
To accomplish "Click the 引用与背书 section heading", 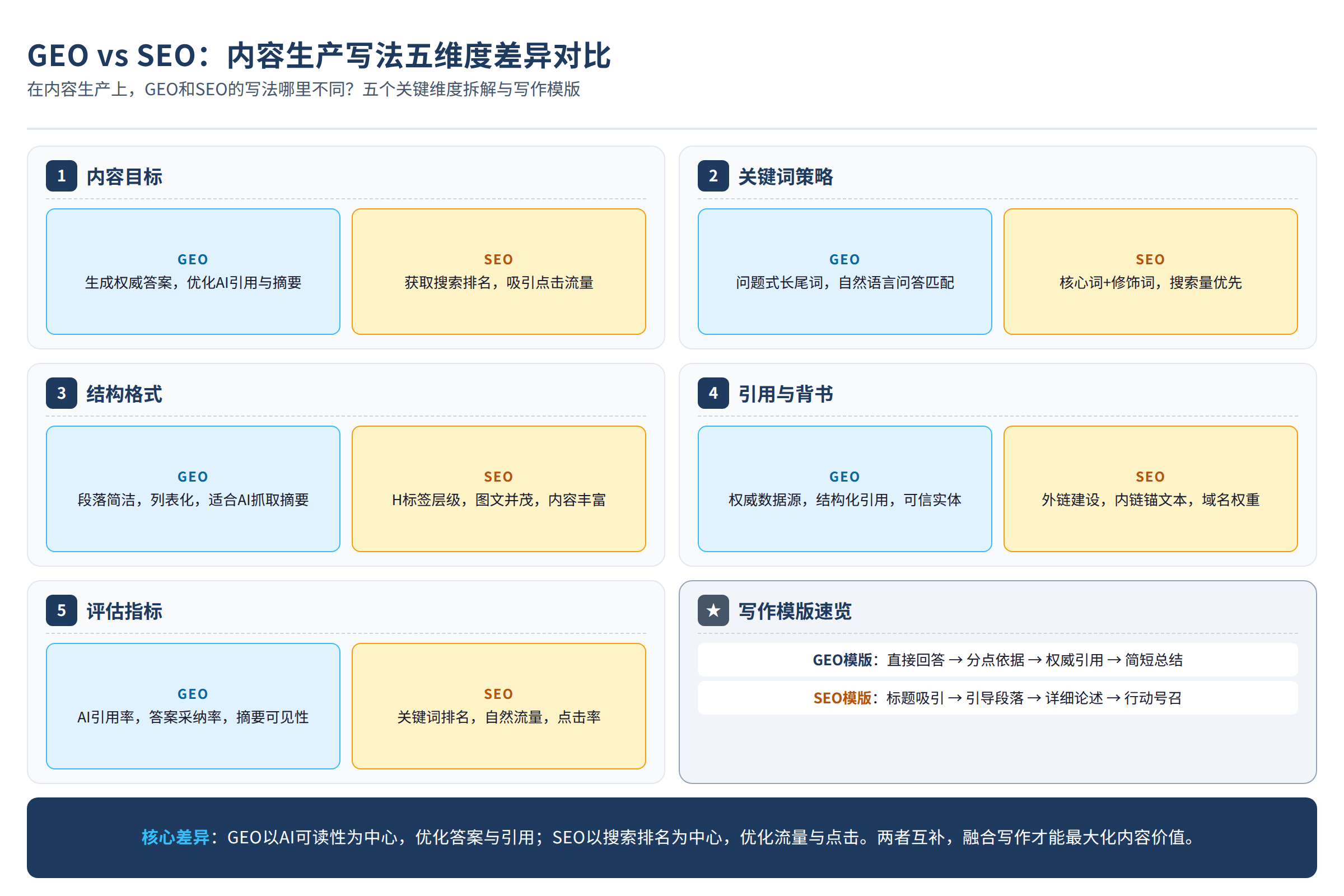I will point(786,394).
